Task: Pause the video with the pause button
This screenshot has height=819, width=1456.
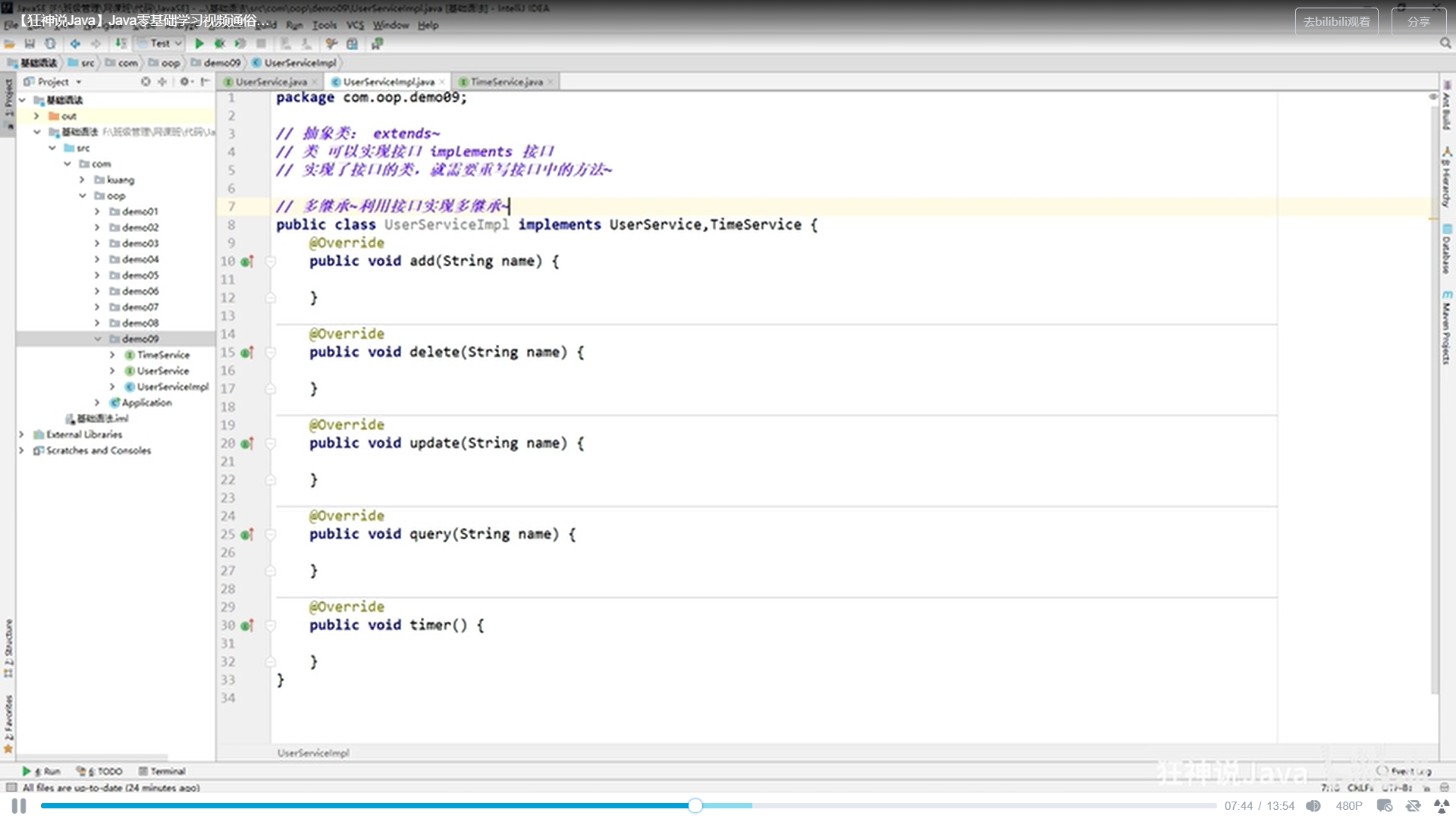Action: [19, 806]
